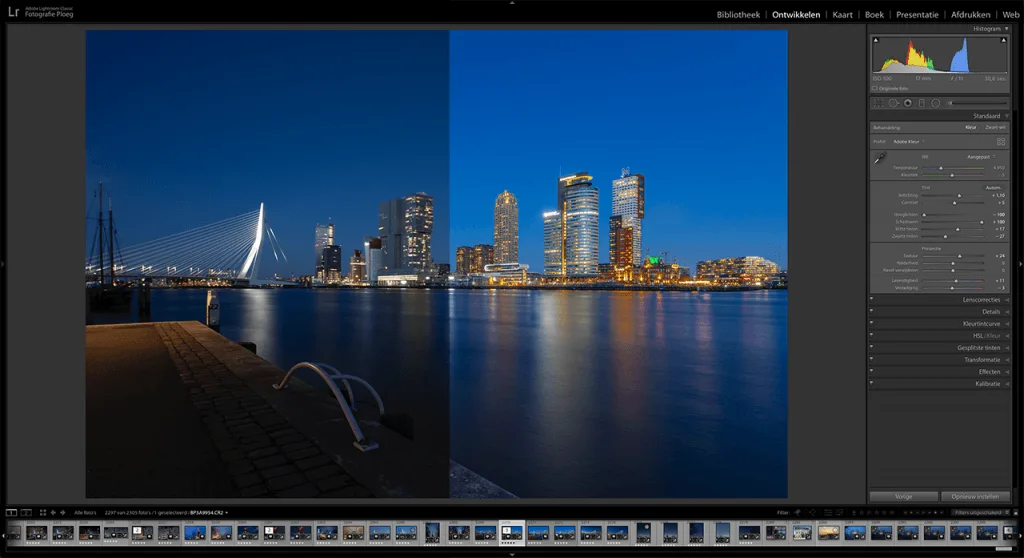Click the Opnieuw instellen button
The height and width of the screenshot is (558, 1024).
point(976,497)
